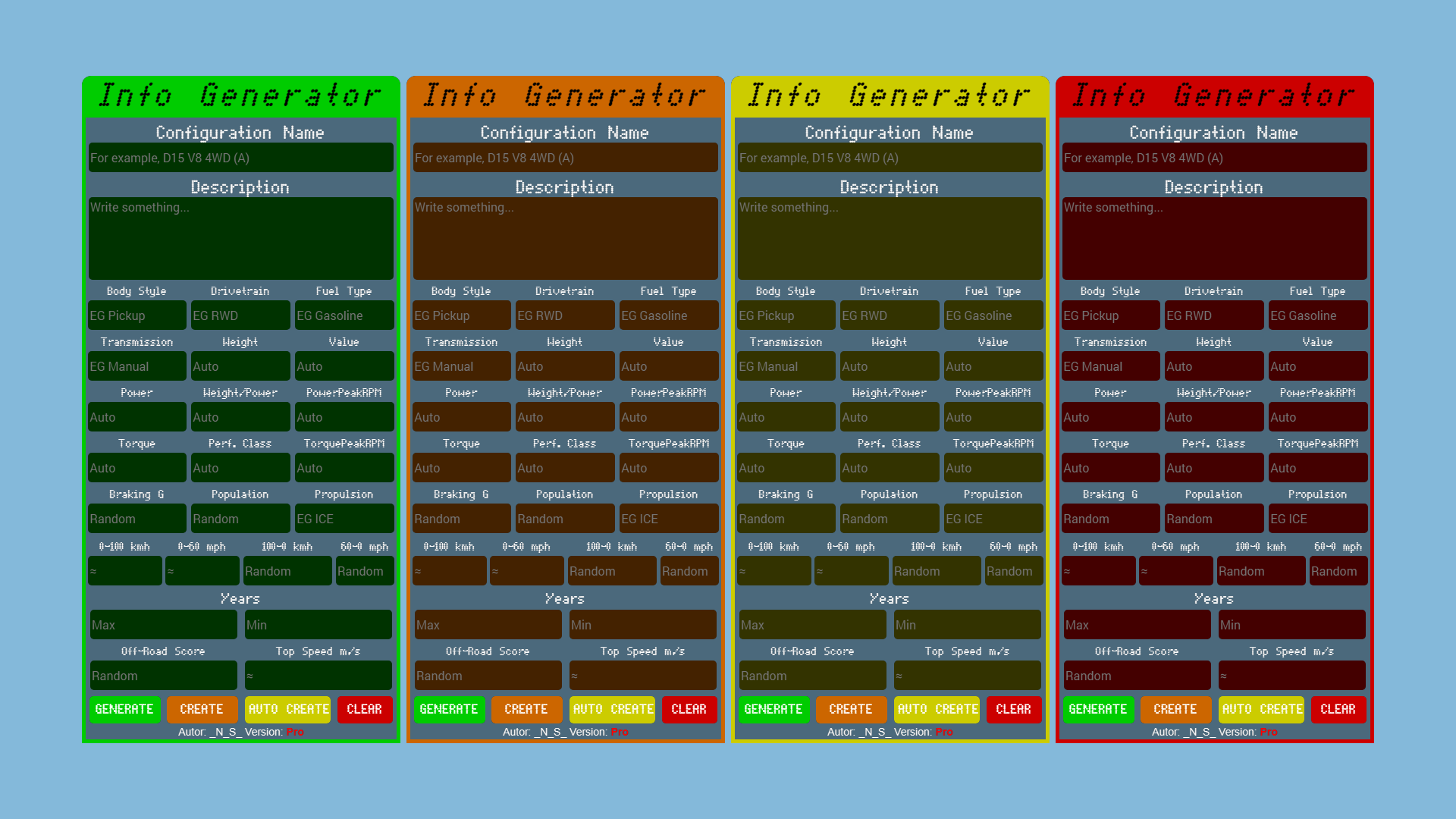Select Drivetrain field in green panel
The image size is (1456, 819).
240,315
